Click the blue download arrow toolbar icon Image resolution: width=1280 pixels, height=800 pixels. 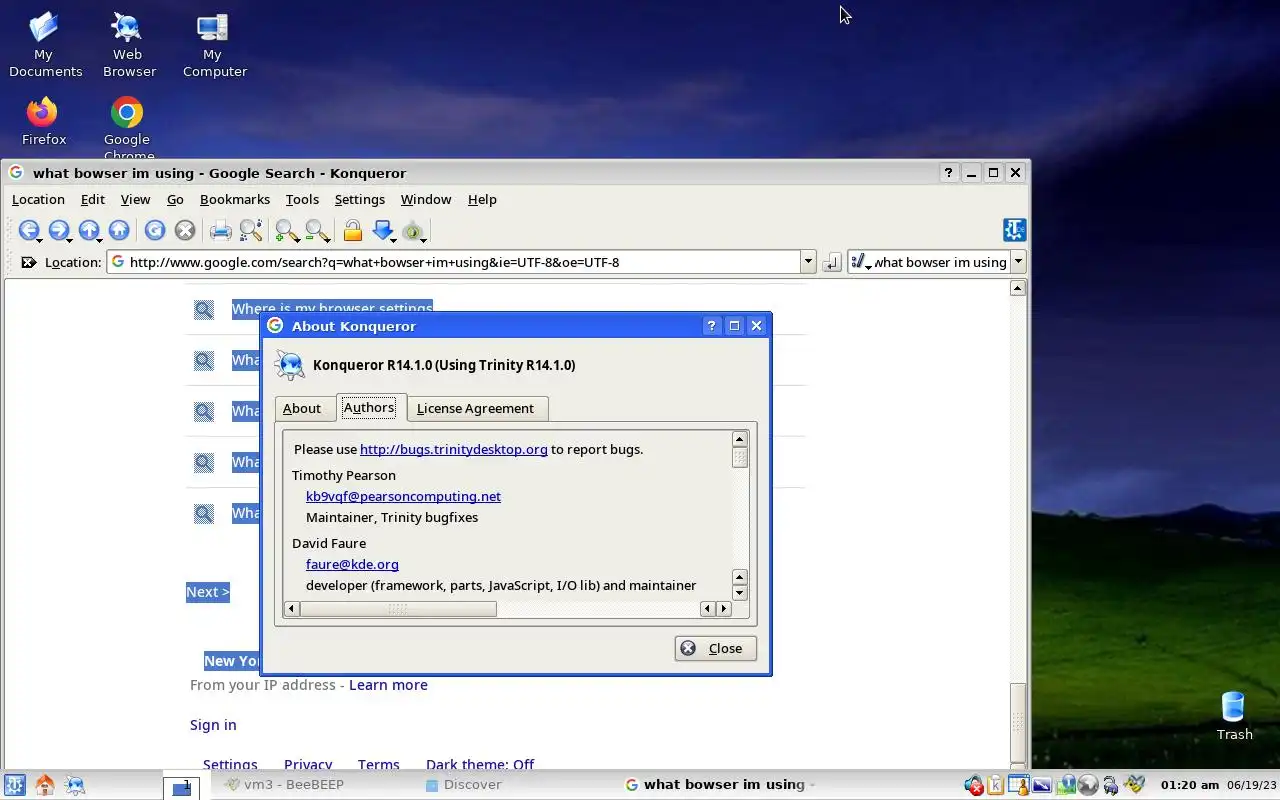(382, 231)
